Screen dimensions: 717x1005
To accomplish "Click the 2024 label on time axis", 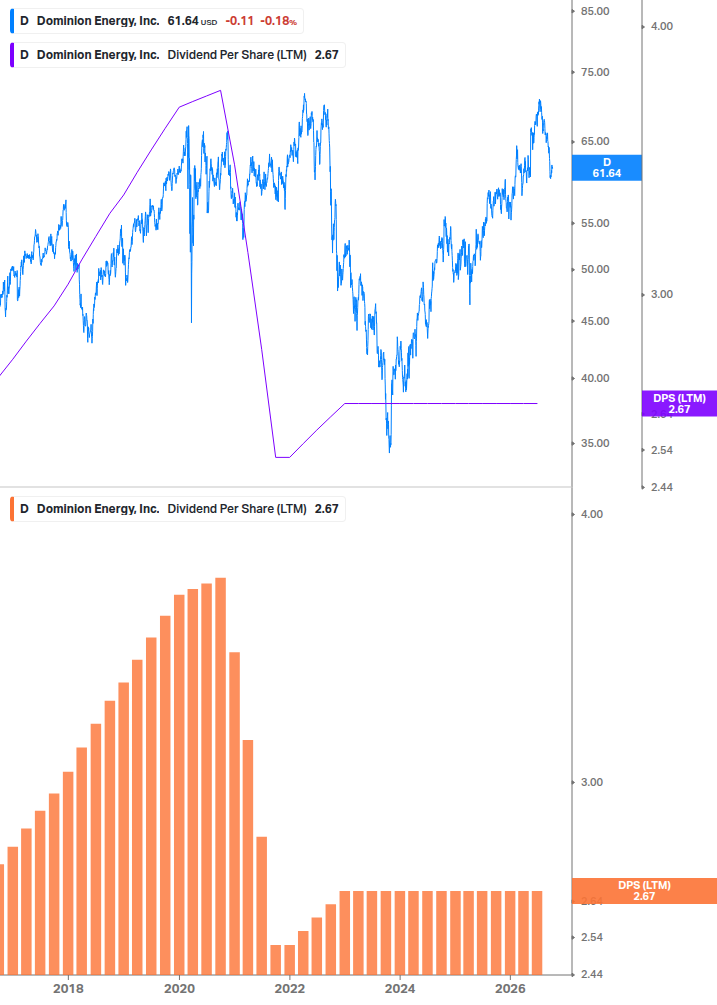I will tap(400, 988).
